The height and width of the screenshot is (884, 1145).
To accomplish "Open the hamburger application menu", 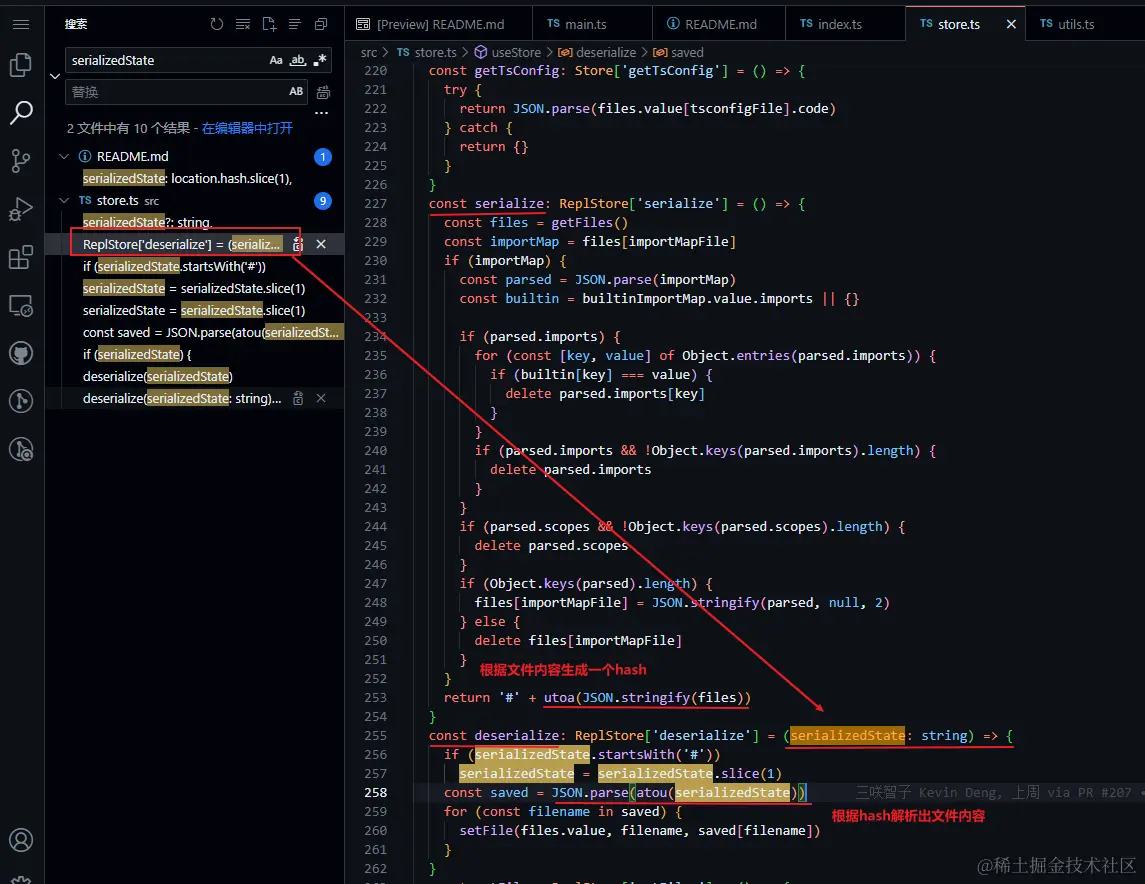I will 21,25.
